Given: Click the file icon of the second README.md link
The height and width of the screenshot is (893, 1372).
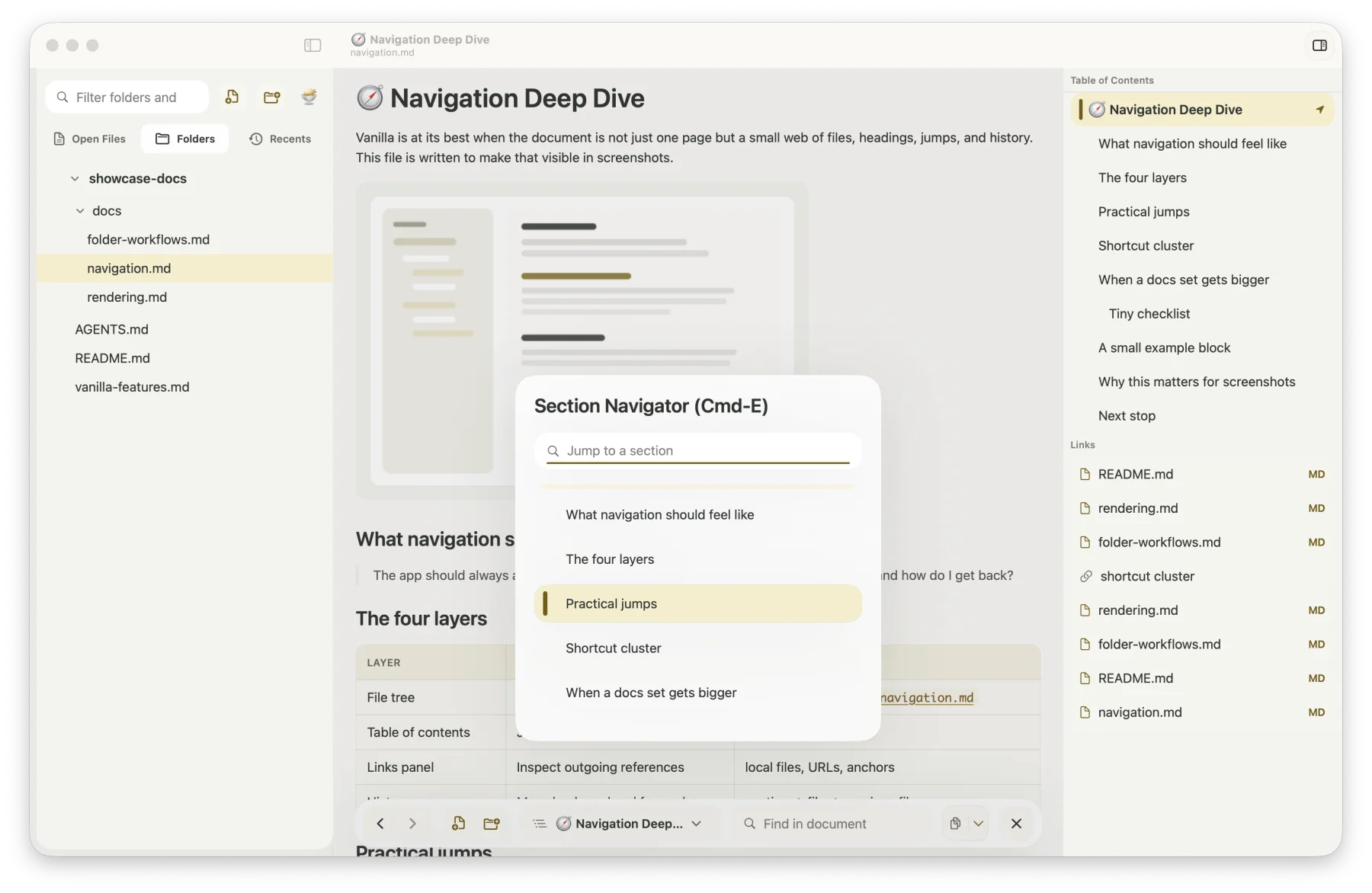Looking at the screenshot, I should pos(1085,679).
